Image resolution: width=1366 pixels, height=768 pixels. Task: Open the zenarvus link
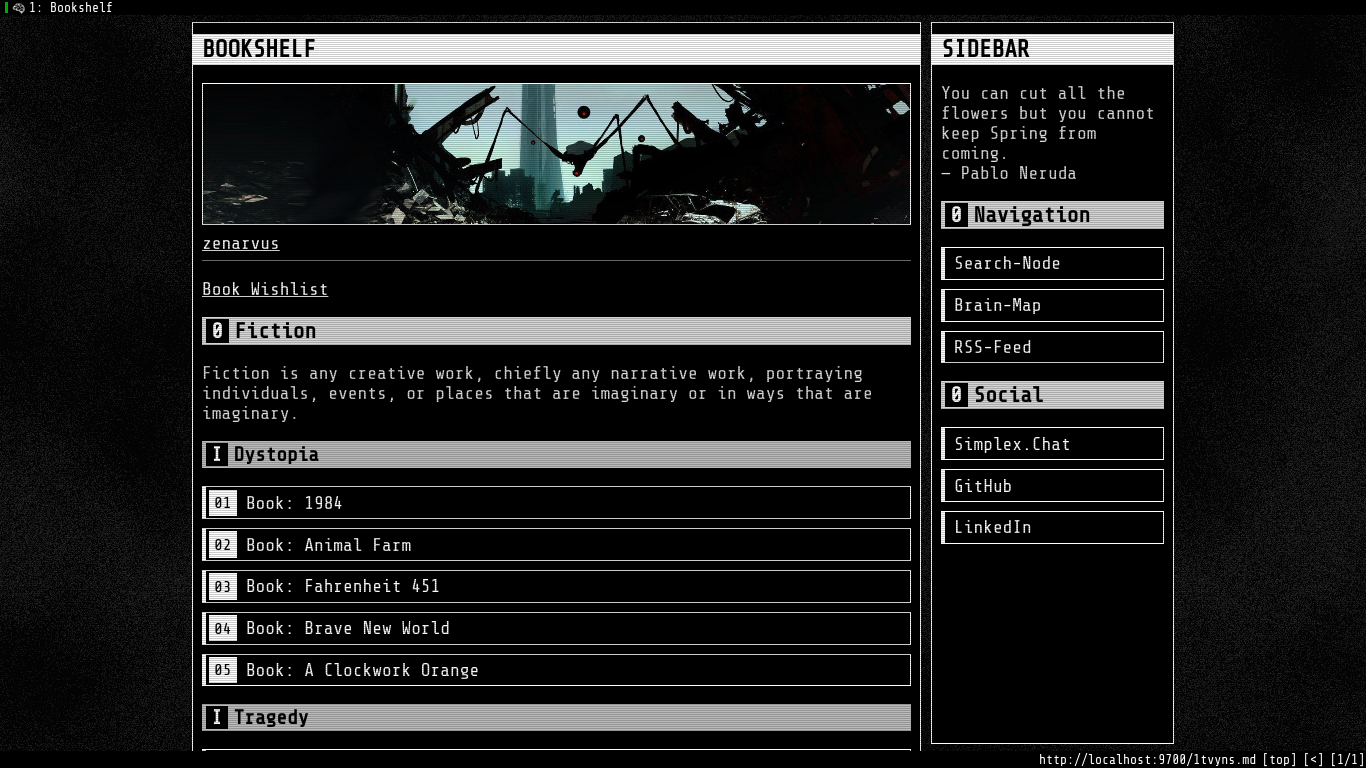click(x=241, y=243)
